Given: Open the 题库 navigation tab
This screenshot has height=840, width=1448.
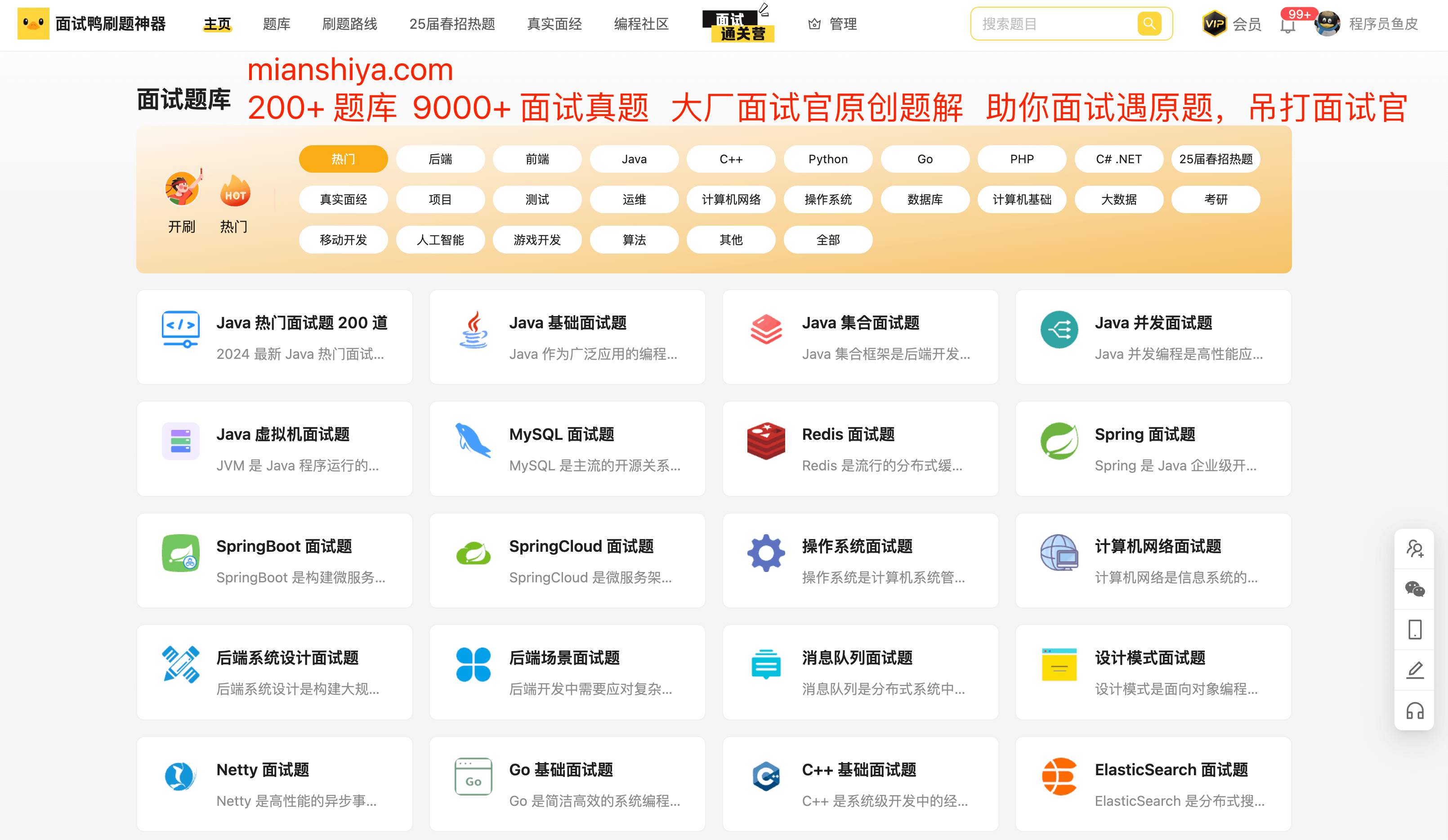Looking at the screenshot, I should 277,24.
